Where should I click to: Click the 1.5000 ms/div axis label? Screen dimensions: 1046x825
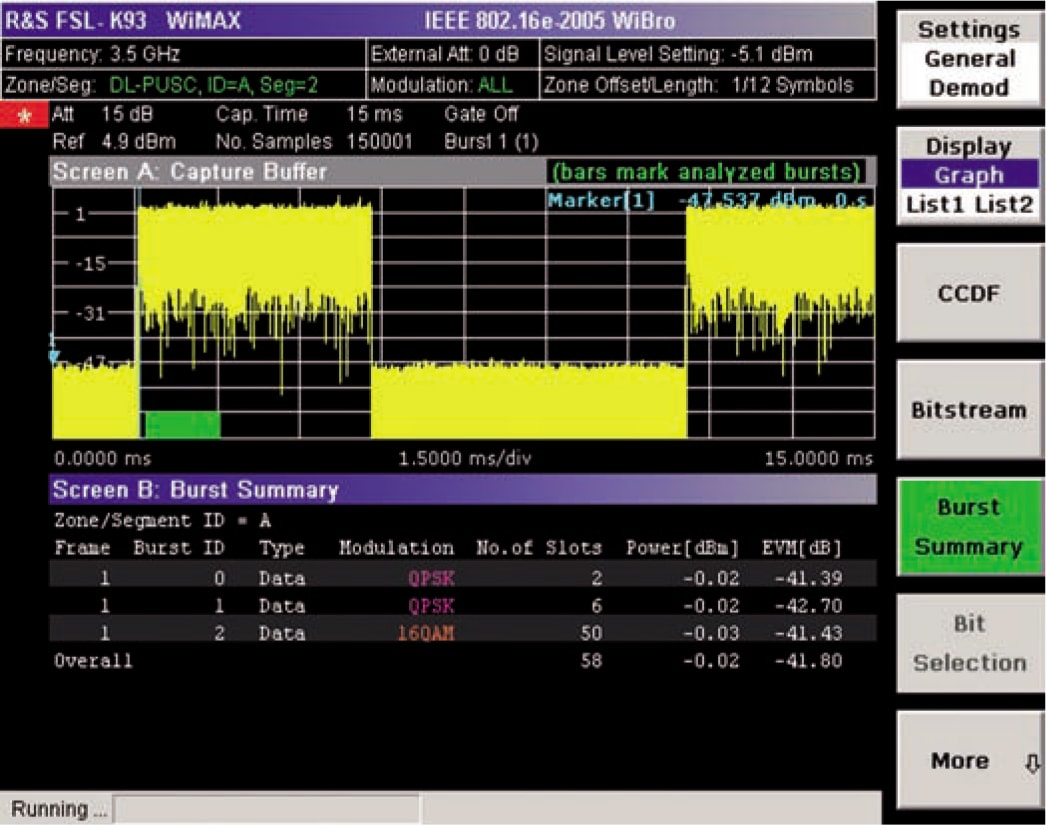click(x=464, y=458)
